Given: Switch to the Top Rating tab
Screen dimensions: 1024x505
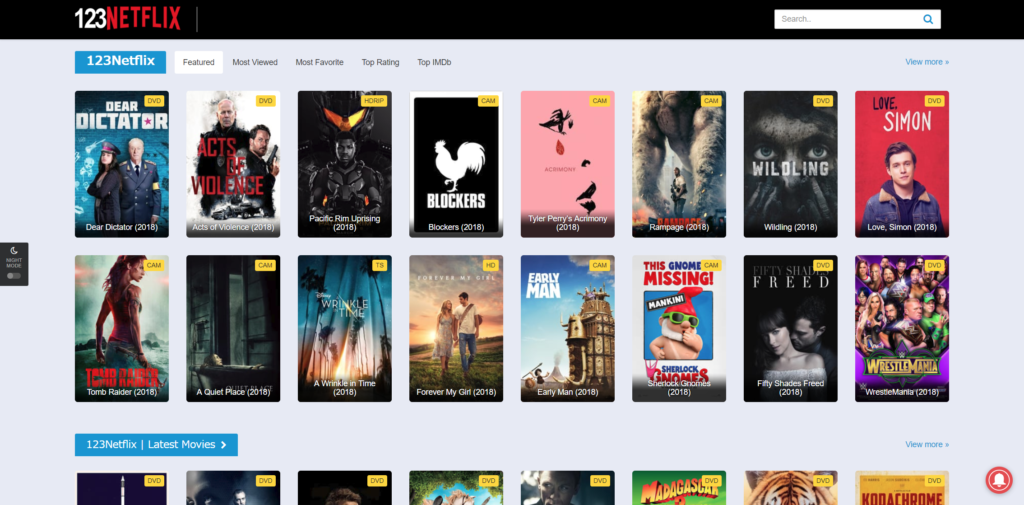Looking at the screenshot, I should point(380,62).
